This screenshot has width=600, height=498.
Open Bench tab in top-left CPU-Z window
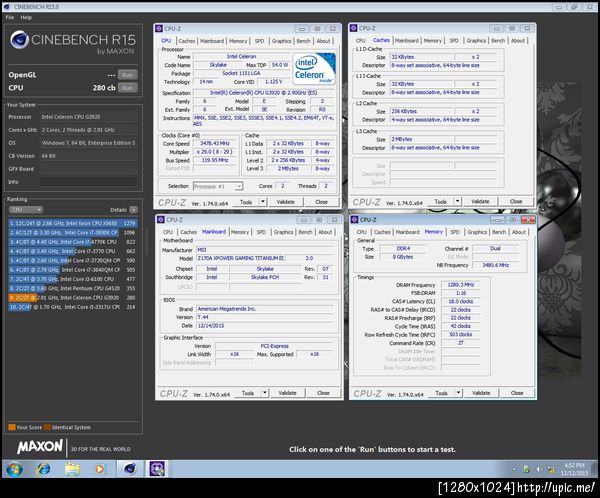coord(304,41)
